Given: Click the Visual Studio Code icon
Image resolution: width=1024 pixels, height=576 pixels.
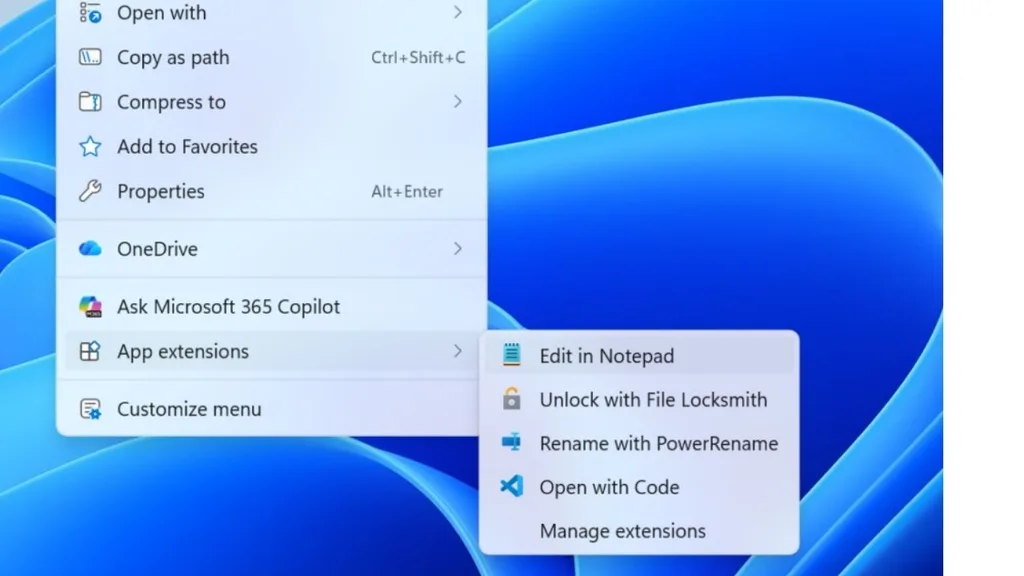Looking at the screenshot, I should [511, 487].
